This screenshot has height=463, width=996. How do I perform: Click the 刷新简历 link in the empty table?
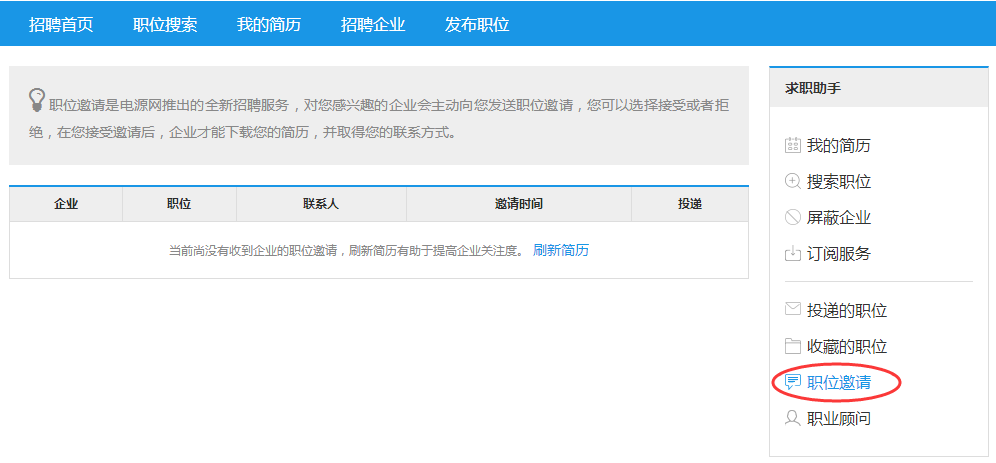(561, 250)
